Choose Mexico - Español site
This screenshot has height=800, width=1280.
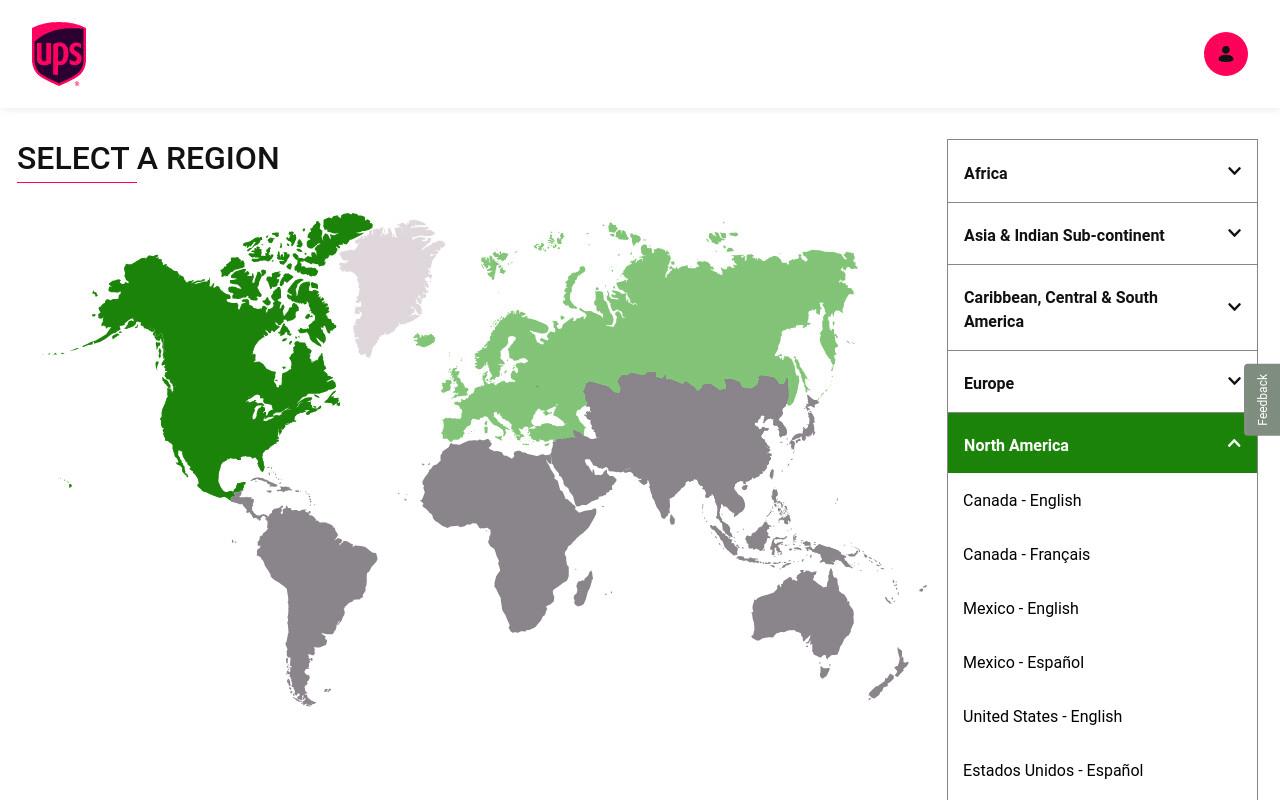pyautogui.click(x=1023, y=662)
